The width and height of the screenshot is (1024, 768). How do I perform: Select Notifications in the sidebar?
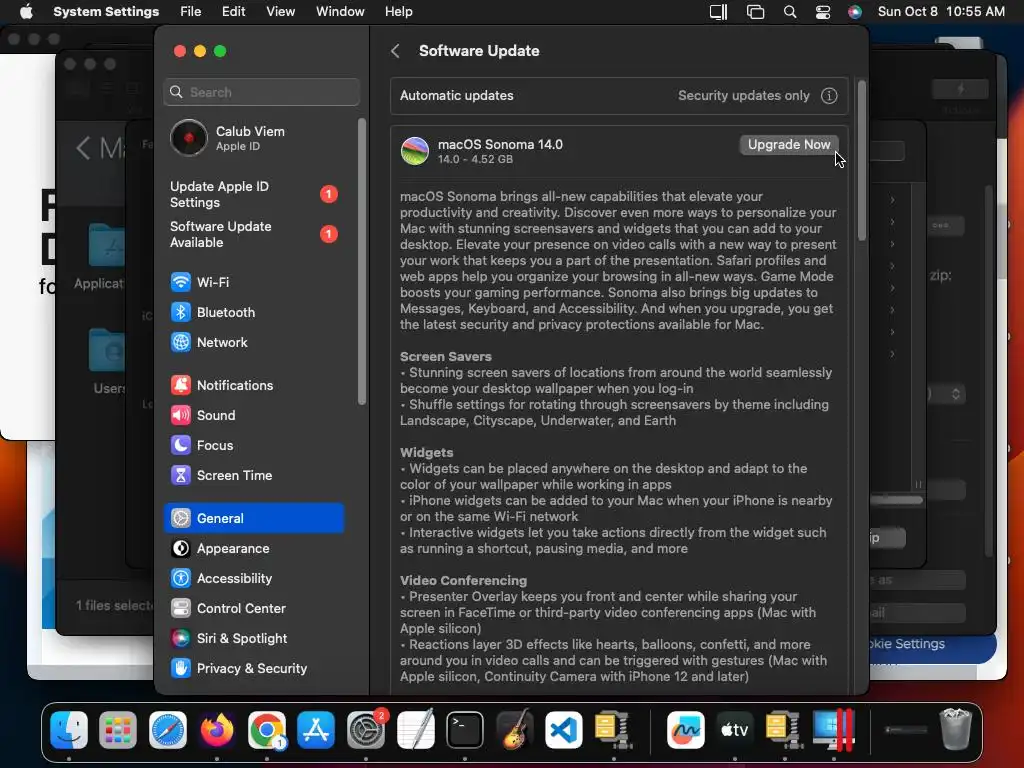[x=255, y=385]
